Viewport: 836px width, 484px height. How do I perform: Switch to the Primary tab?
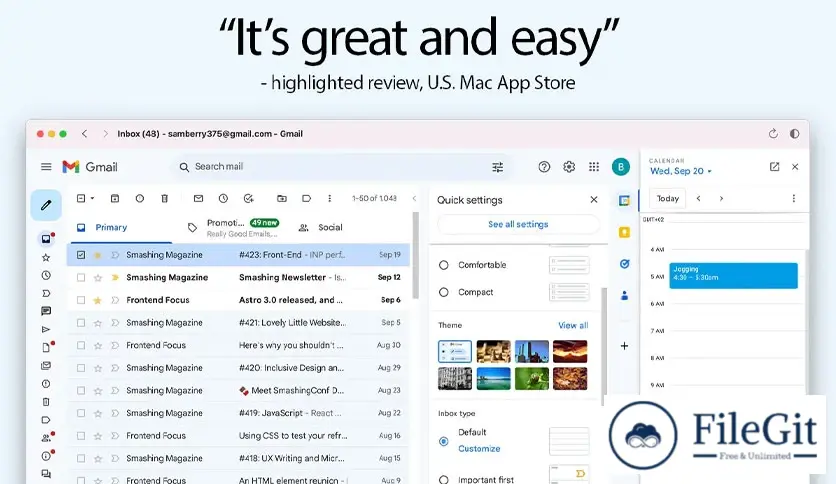(120, 228)
